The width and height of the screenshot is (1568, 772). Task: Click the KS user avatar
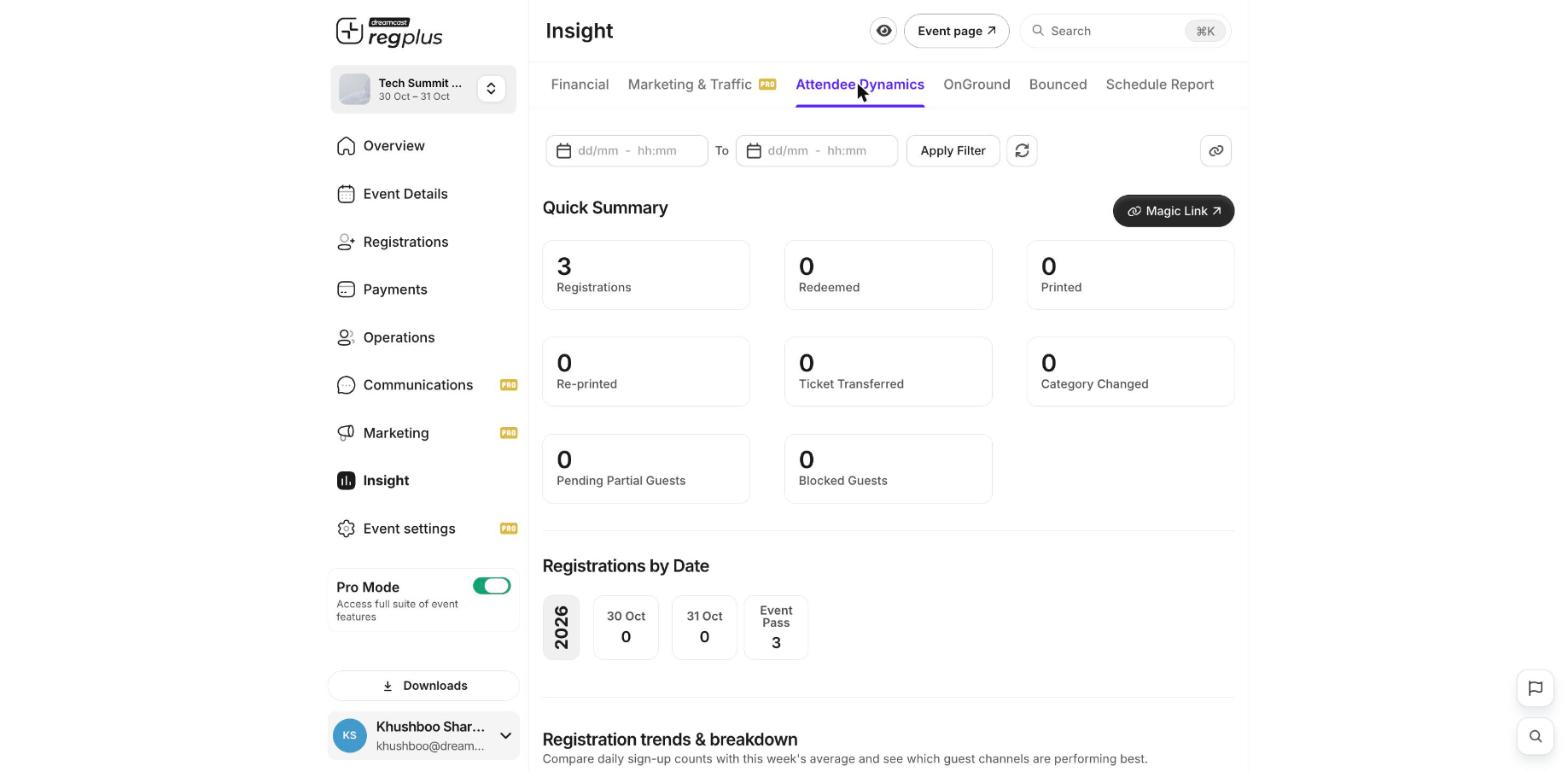click(350, 736)
